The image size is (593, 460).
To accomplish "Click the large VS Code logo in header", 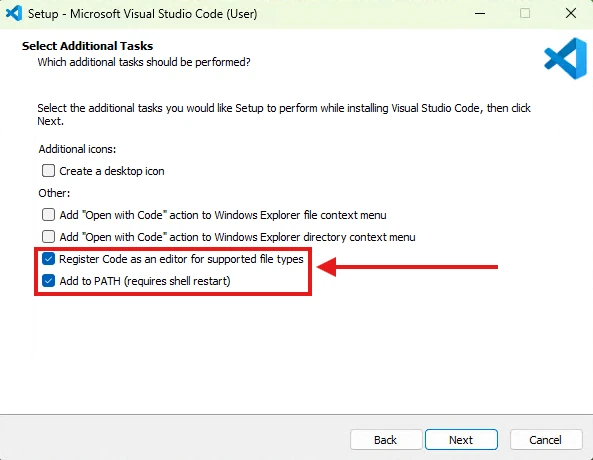I will 566,59.
